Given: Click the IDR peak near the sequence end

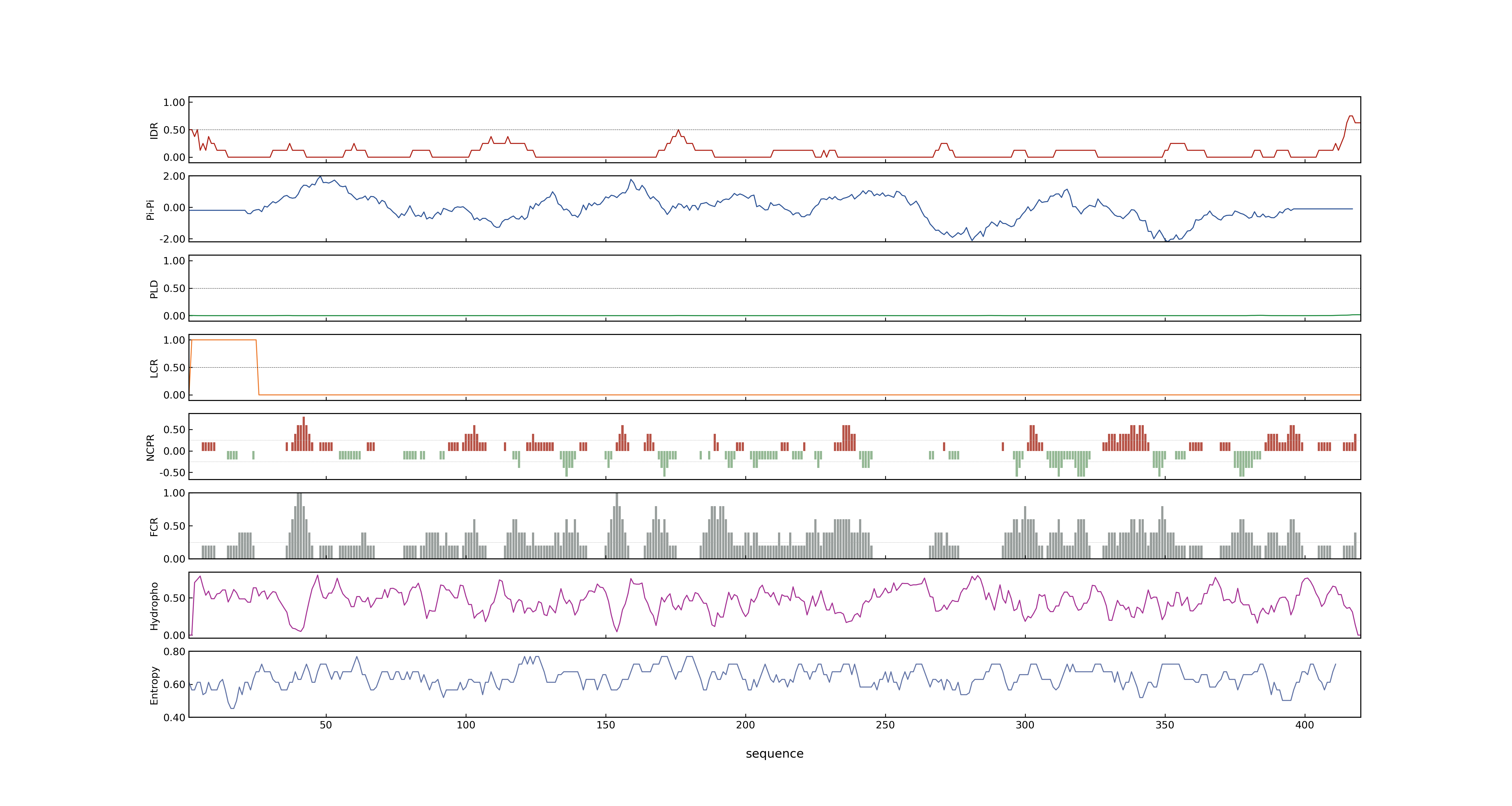Looking at the screenshot, I should click(x=1351, y=116).
